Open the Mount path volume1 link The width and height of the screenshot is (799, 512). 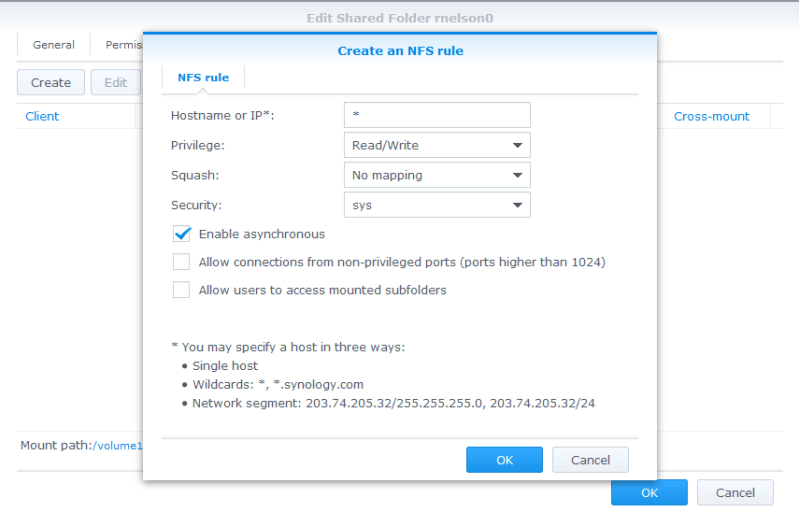click(118, 446)
